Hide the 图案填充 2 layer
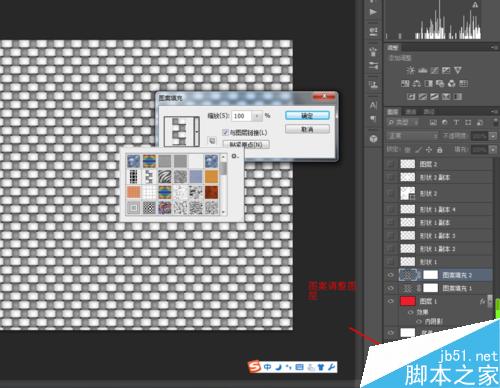 pos(391,275)
